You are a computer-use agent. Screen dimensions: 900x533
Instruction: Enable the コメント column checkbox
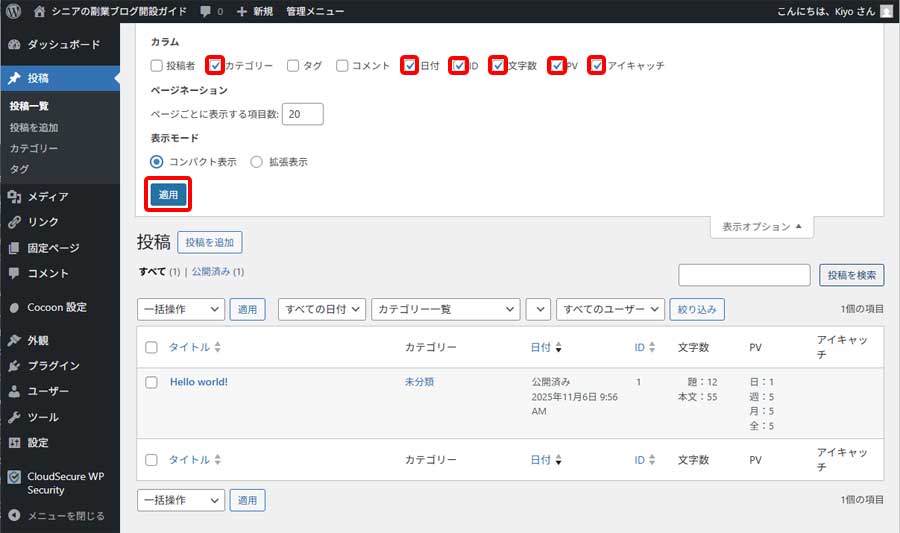342,65
